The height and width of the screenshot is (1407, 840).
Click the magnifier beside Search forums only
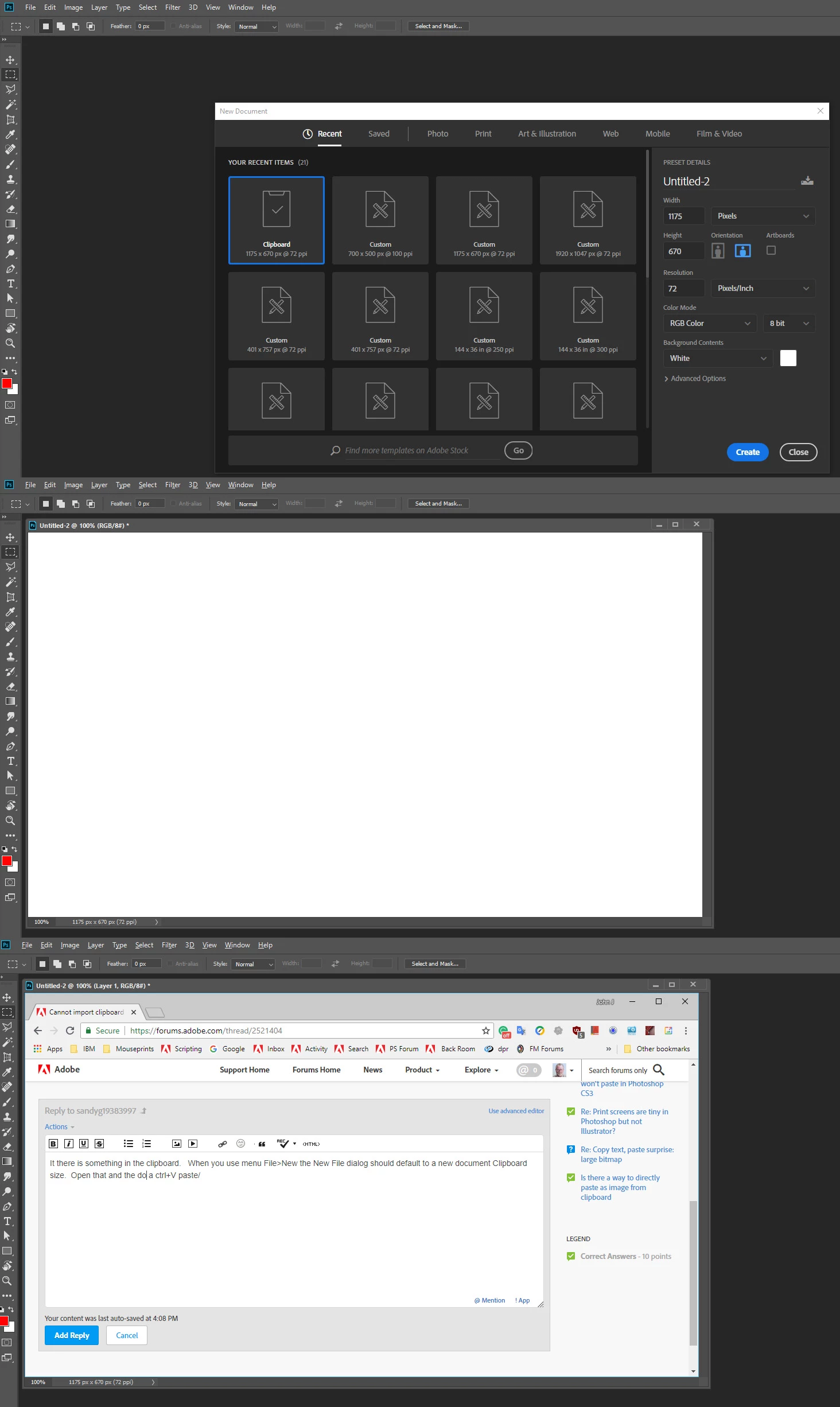(x=659, y=1070)
